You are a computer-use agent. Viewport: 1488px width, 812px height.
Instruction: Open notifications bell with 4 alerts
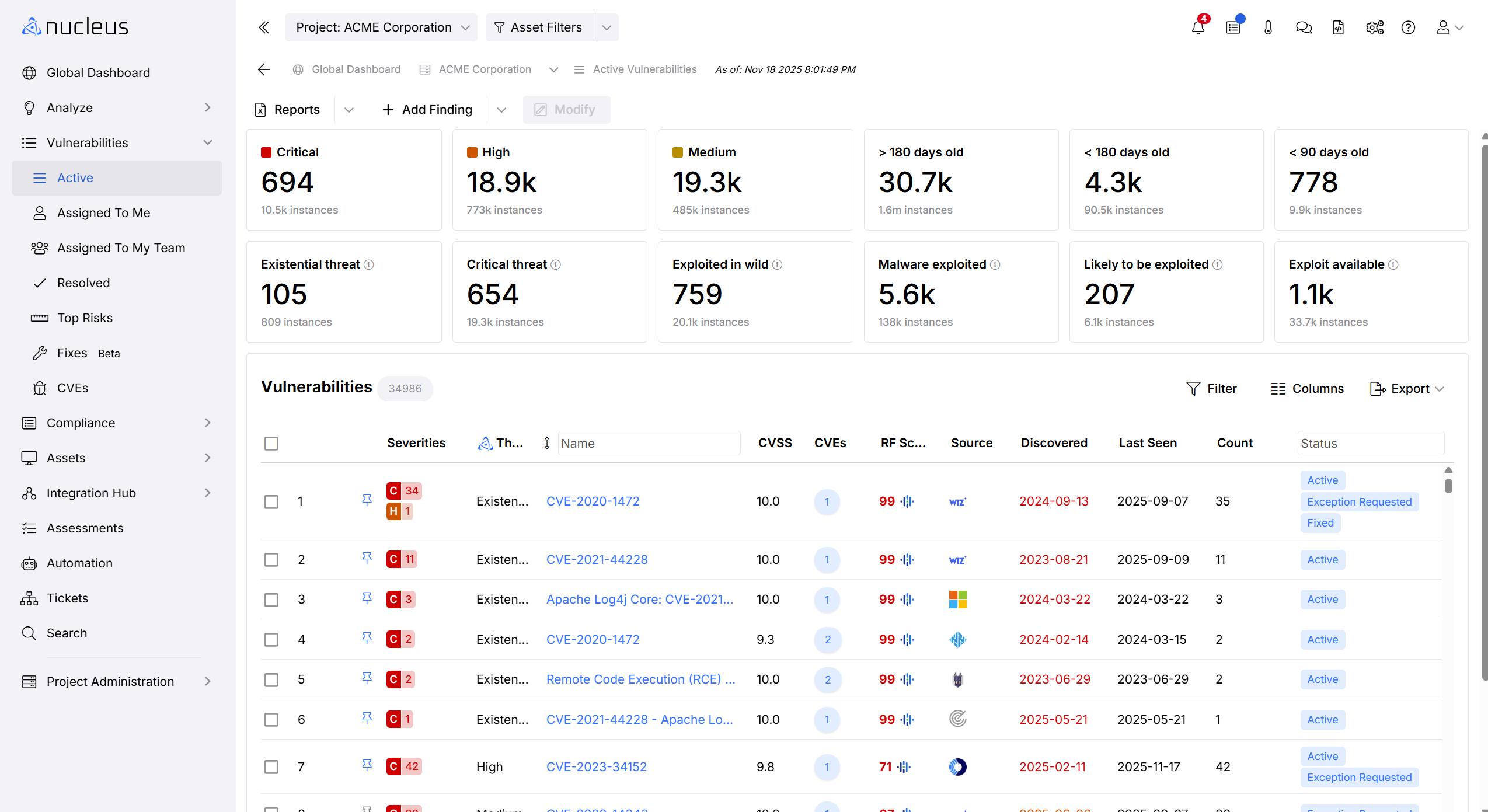pyautogui.click(x=1197, y=27)
